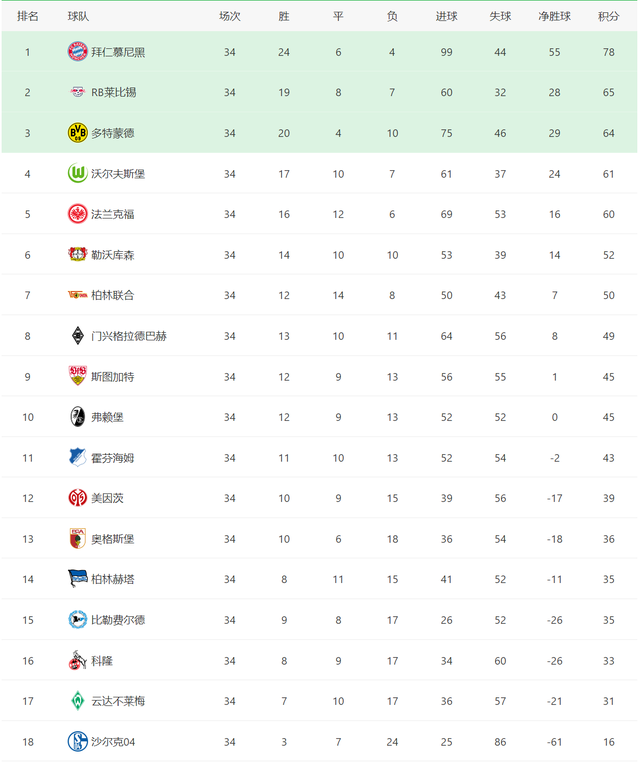Click the Eintracht Frankfurt eagle crest
The width and height of the screenshot is (640, 765).
[x=77, y=214]
